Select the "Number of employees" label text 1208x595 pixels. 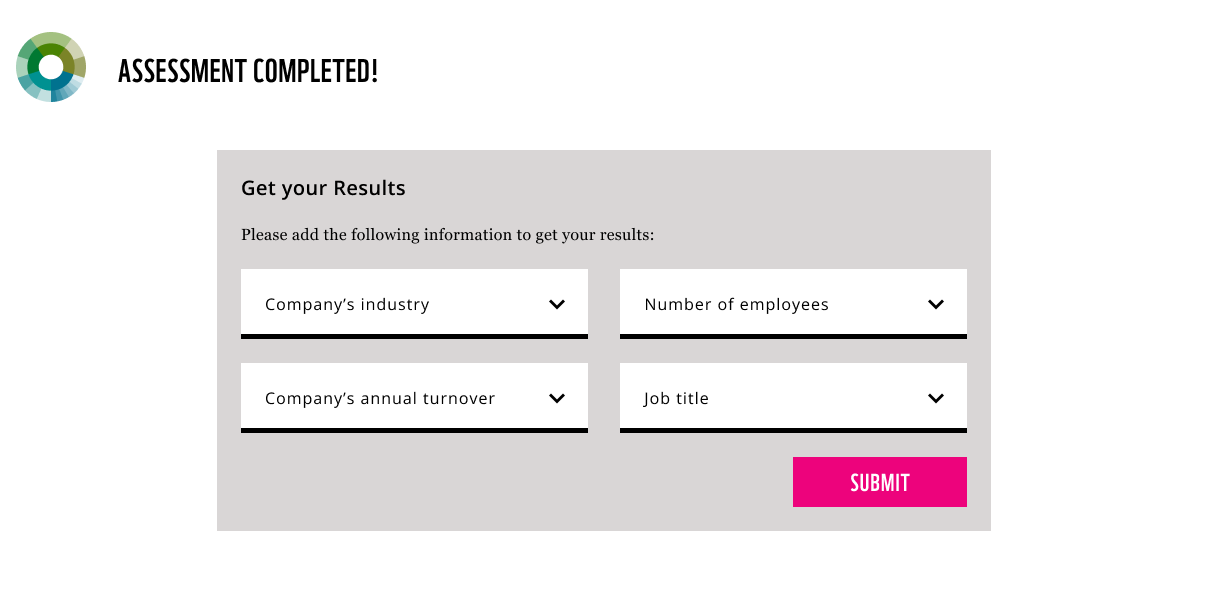737,304
